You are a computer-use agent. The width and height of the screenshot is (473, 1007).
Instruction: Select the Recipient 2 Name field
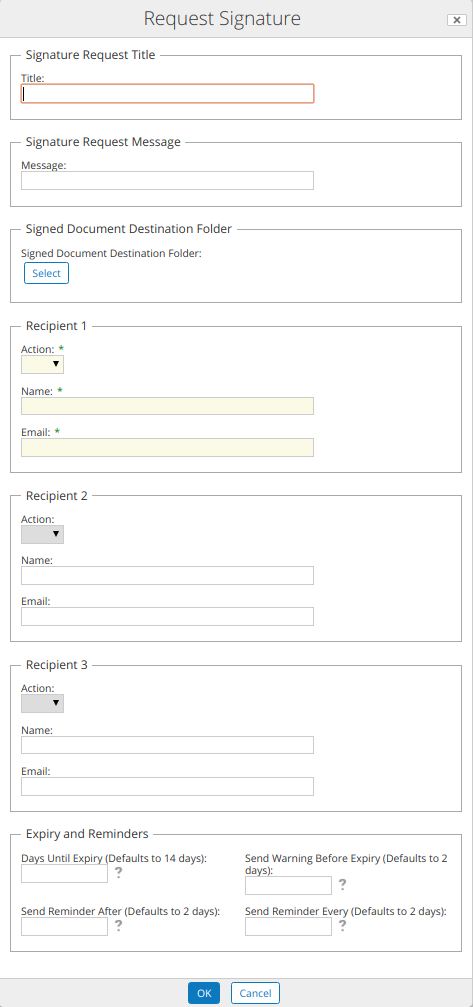168,575
